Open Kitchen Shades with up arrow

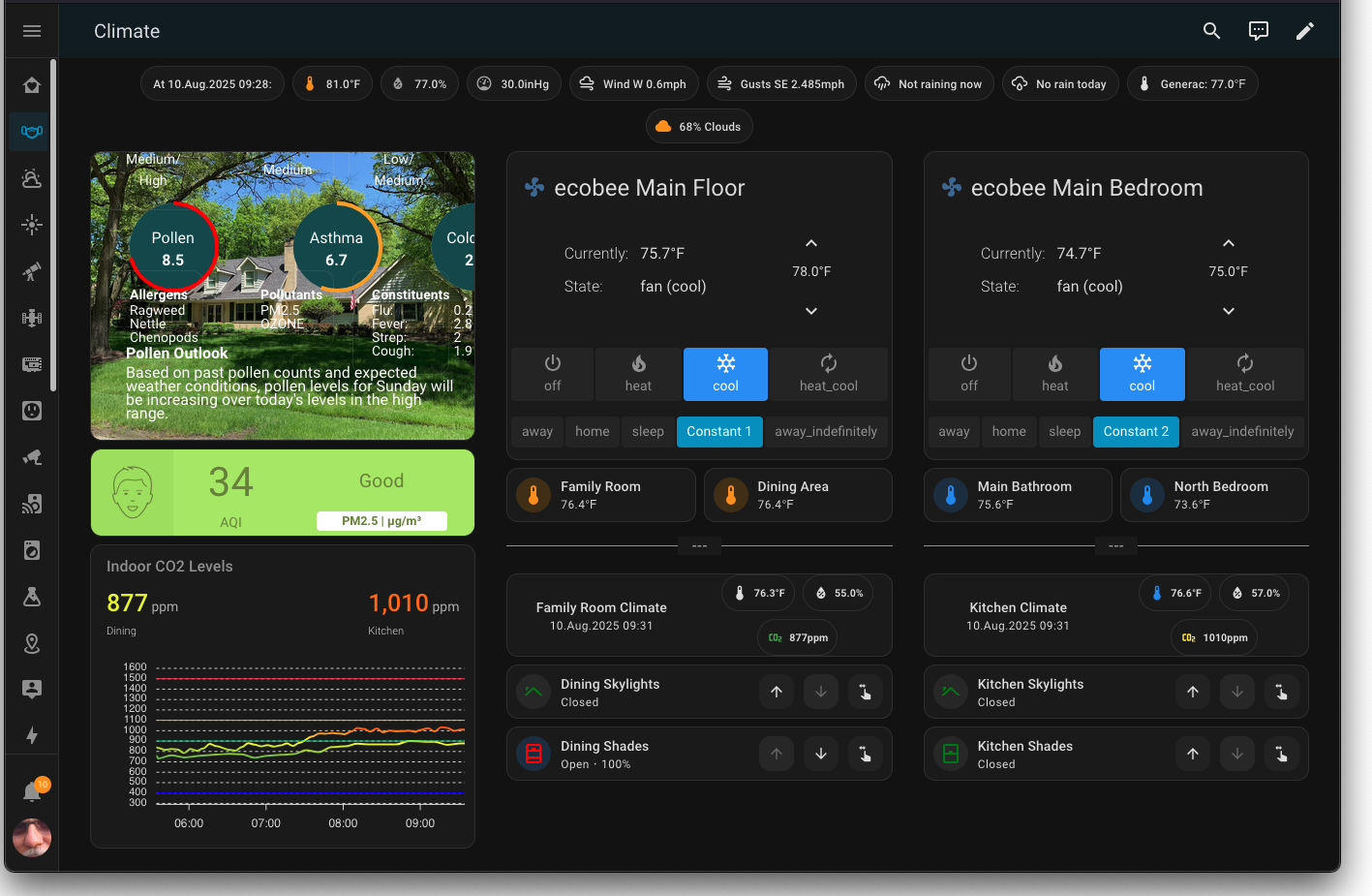tap(1193, 754)
